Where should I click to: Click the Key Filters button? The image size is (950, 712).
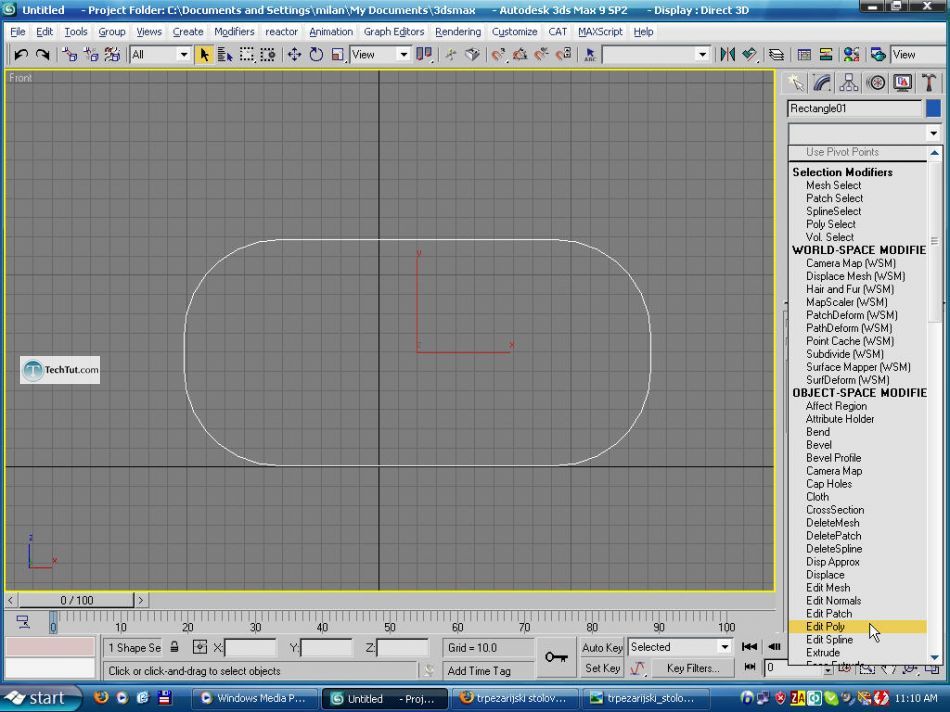pos(693,668)
